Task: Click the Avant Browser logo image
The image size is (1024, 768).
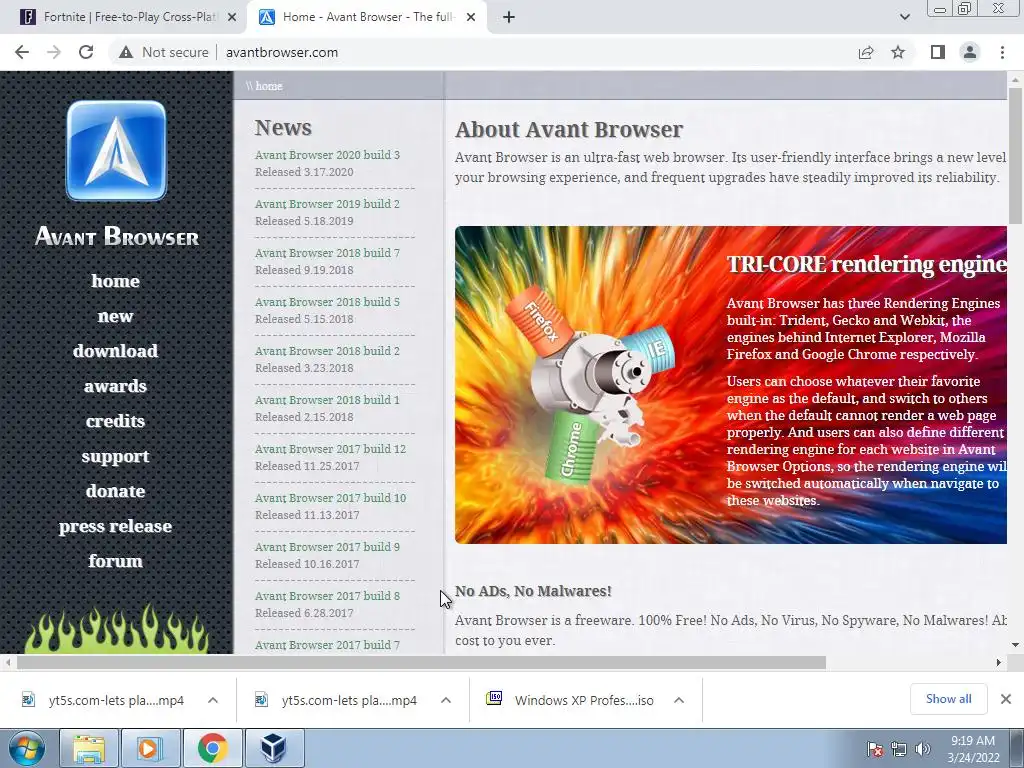Action: 116,150
